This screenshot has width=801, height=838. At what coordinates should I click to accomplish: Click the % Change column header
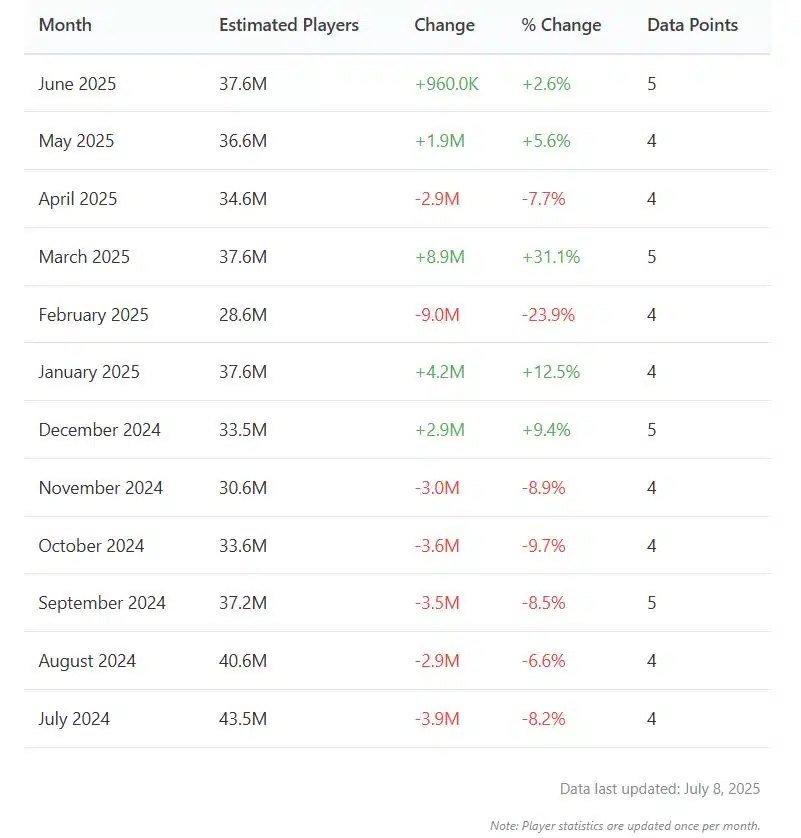point(562,25)
